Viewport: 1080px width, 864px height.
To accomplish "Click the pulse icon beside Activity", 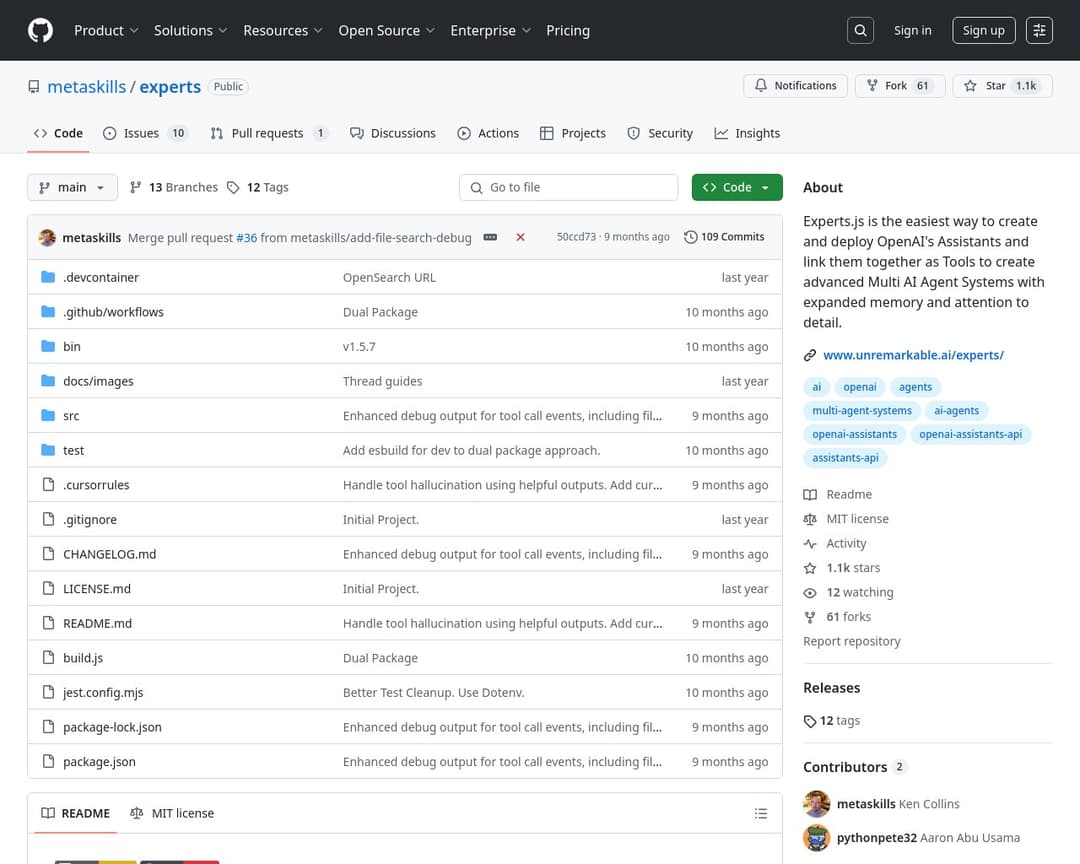I will (x=809, y=544).
